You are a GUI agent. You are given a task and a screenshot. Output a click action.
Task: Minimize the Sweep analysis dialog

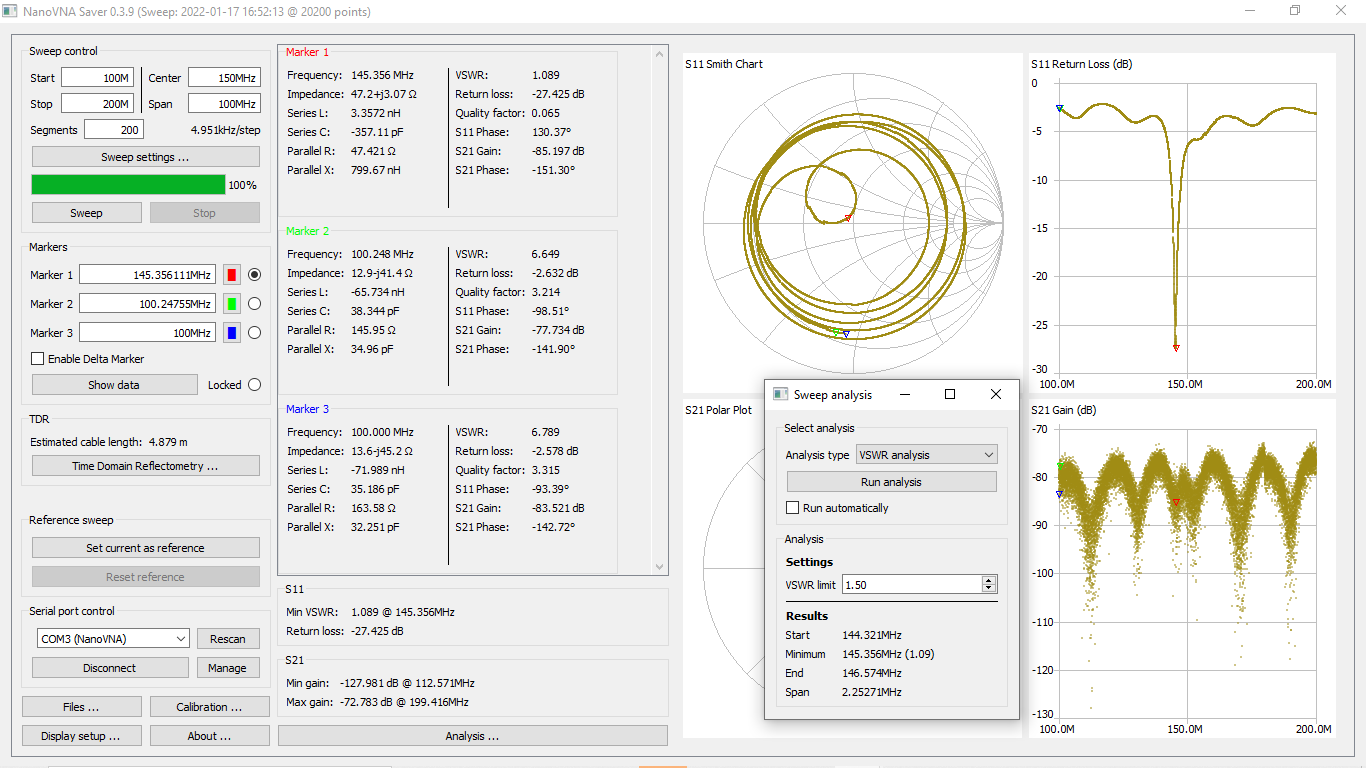(x=904, y=394)
